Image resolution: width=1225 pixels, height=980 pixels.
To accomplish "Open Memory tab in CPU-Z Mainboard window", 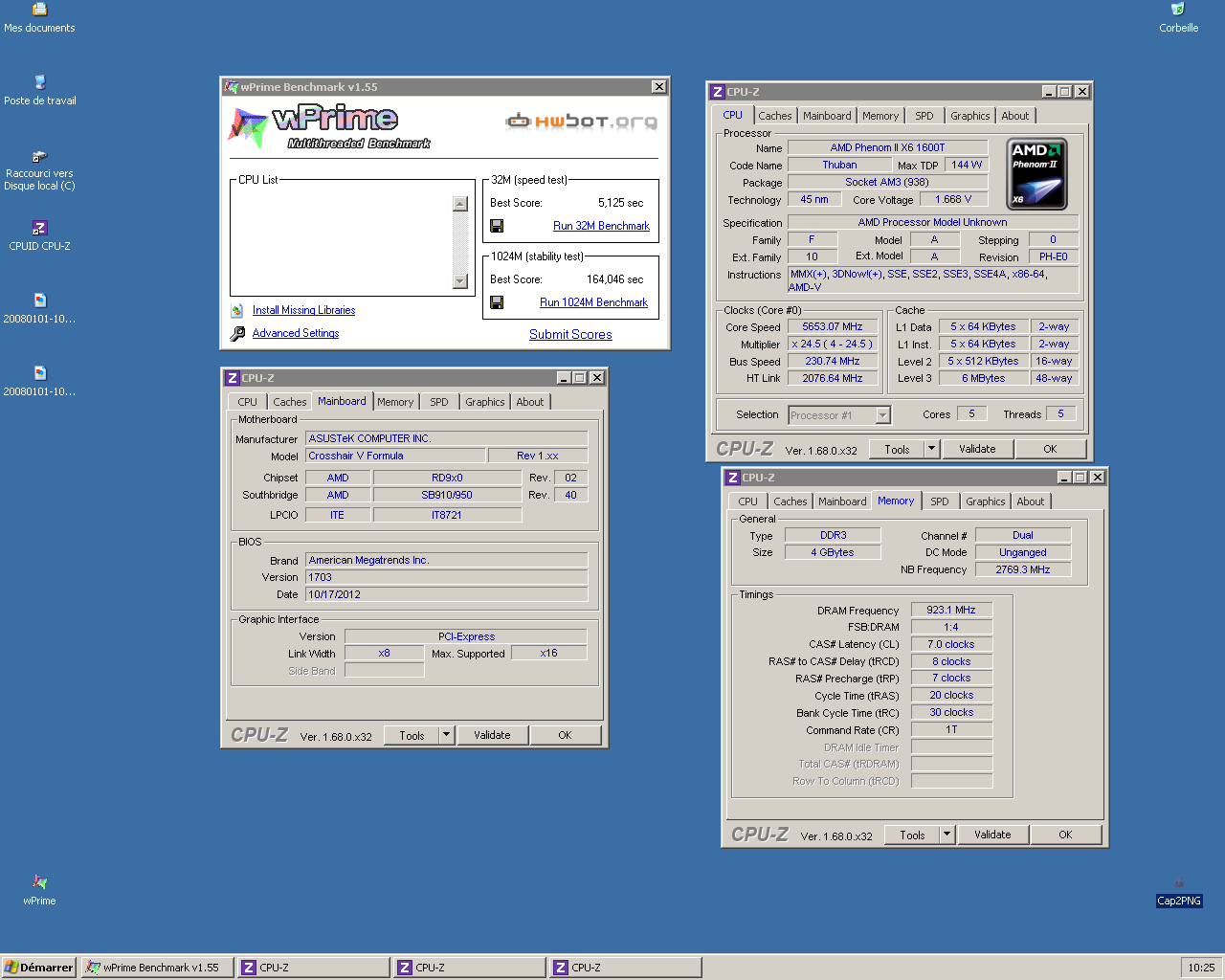I will coord(395,402).
